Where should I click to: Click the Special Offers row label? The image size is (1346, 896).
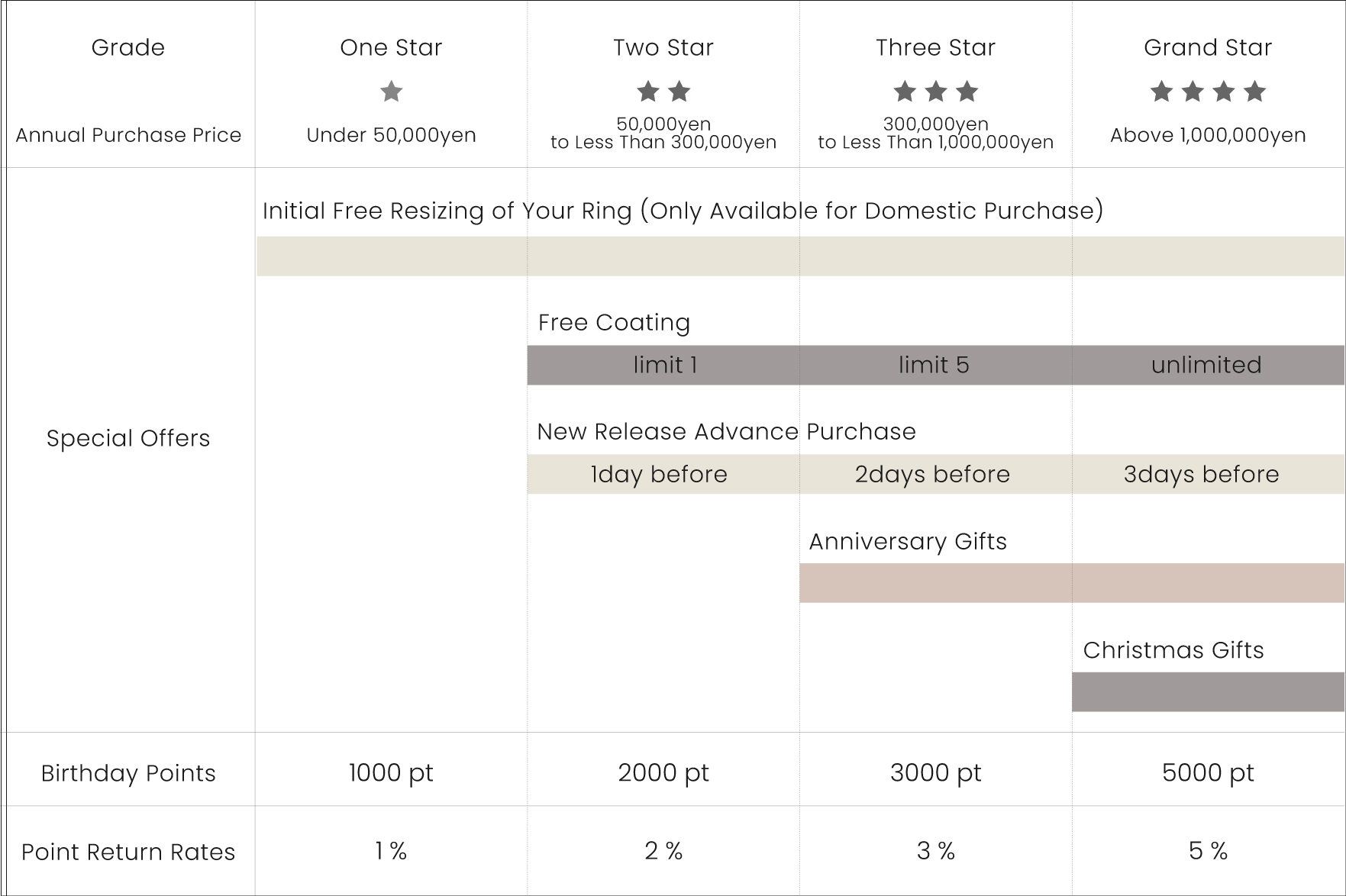[x=128, y=438]
